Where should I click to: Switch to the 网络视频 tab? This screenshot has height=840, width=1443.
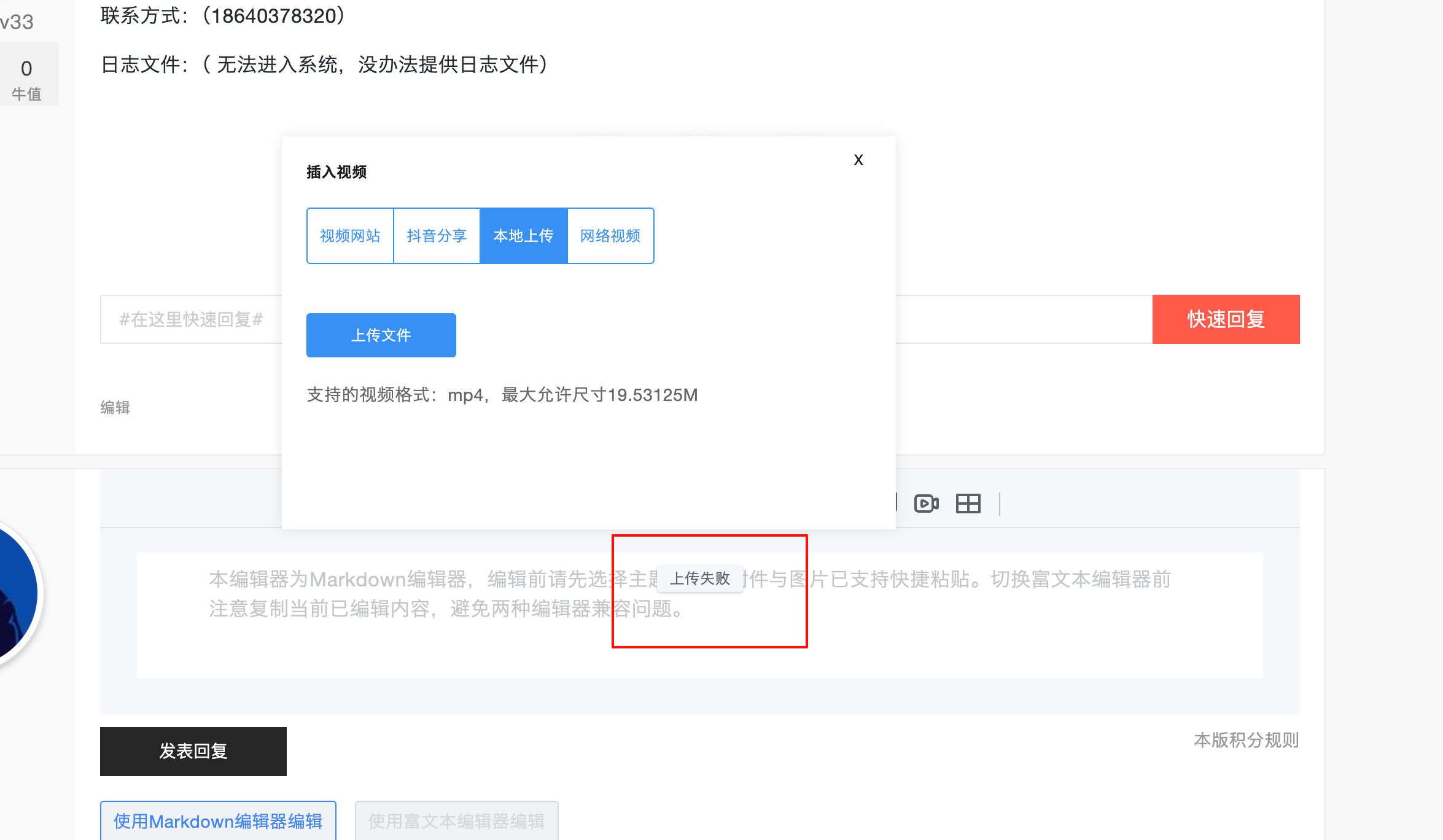click(x=610, y=236)
